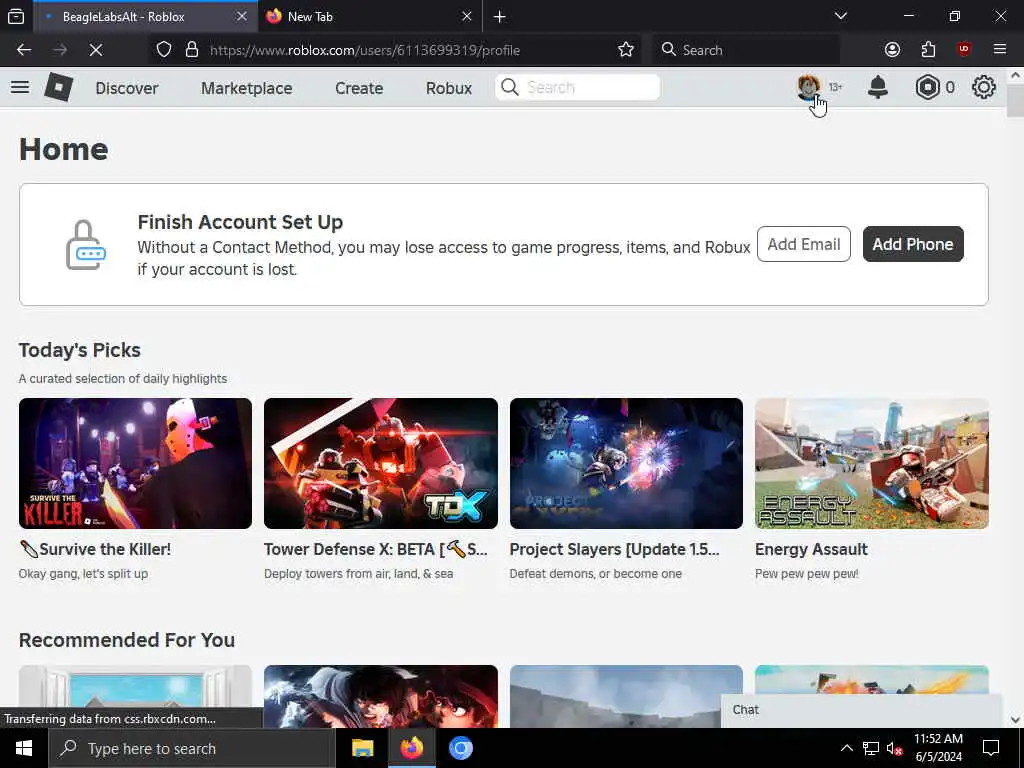Open the Firefox extensions puzzle icon
Screen dimensions: 1024x768
(928, 50)
